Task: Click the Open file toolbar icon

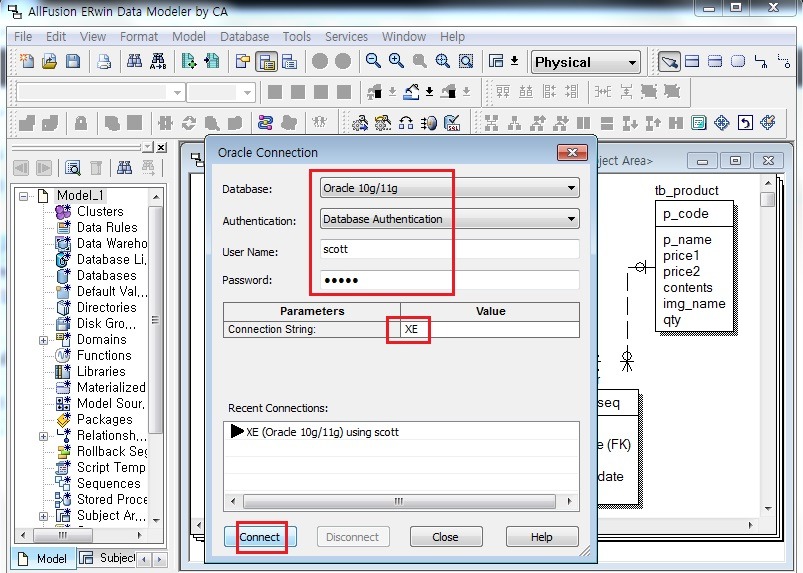Action: click(50, 61)
